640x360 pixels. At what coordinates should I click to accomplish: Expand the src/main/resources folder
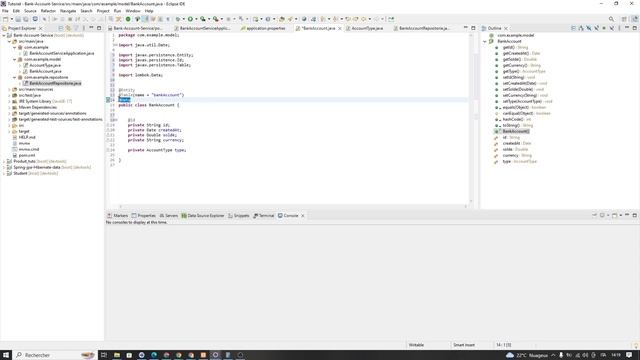9,89
